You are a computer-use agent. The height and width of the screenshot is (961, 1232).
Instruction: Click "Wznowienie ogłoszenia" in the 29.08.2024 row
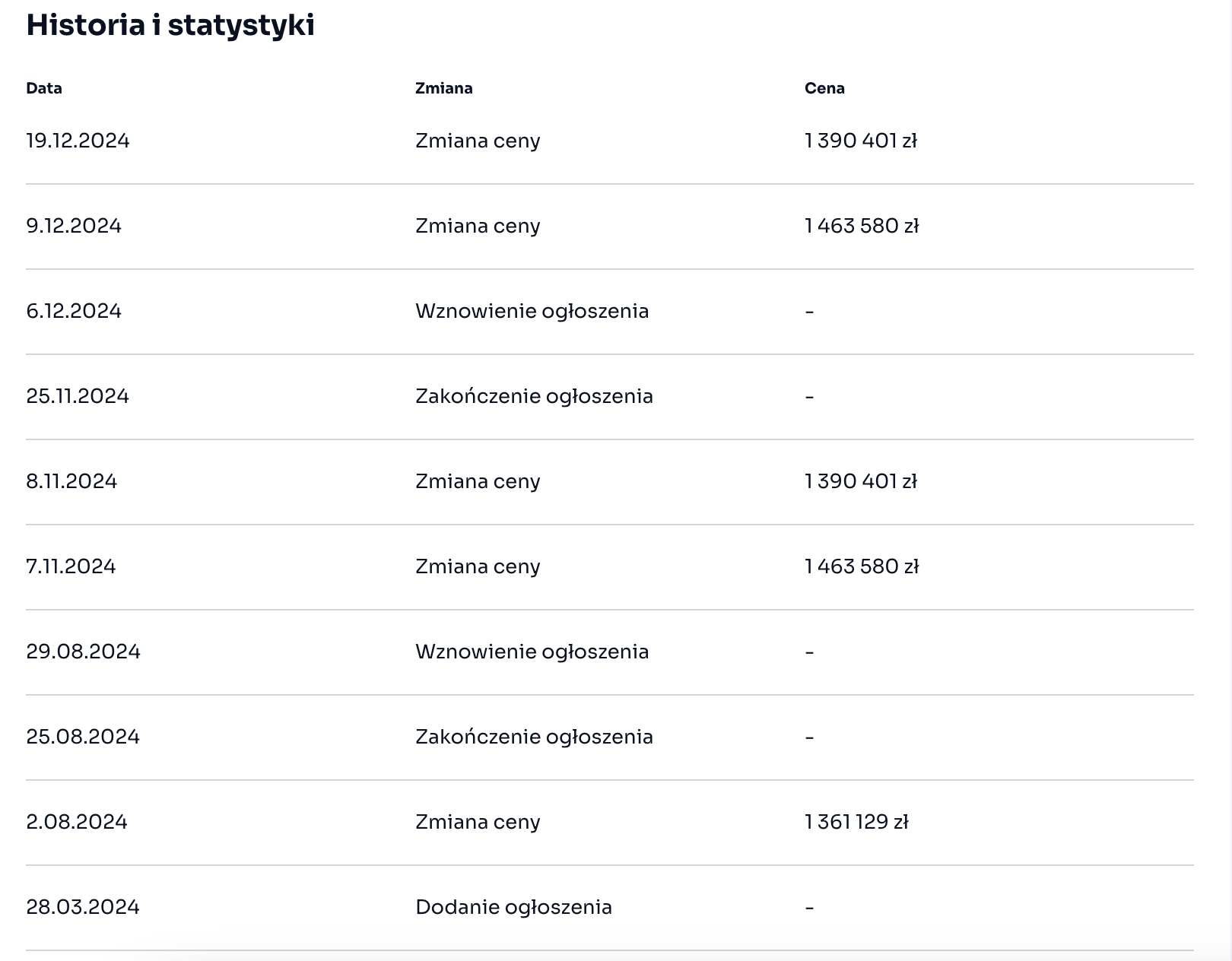(532, 652)
